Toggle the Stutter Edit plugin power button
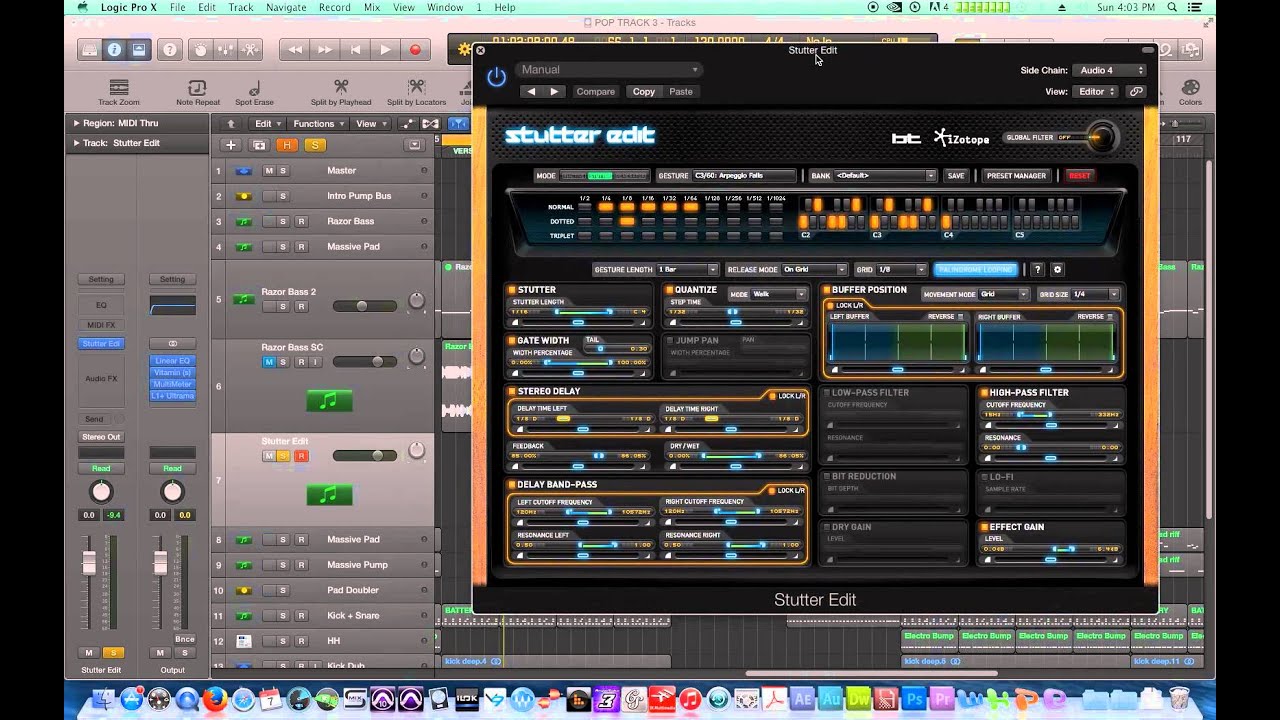 click(496, 78)
